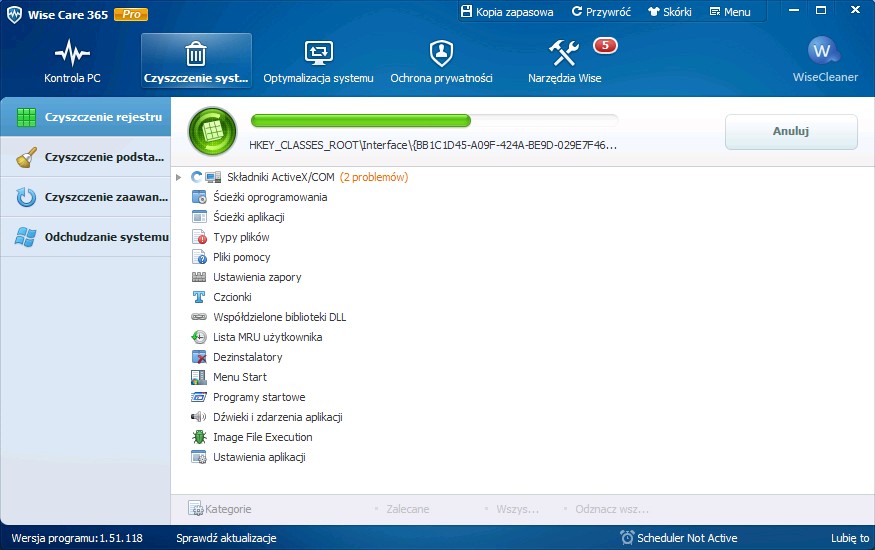The height and width of the screenshot is (550, 875).
Task: Switch to Czyszczenie podstawowe tab
Action: click(x=85, y=157)
